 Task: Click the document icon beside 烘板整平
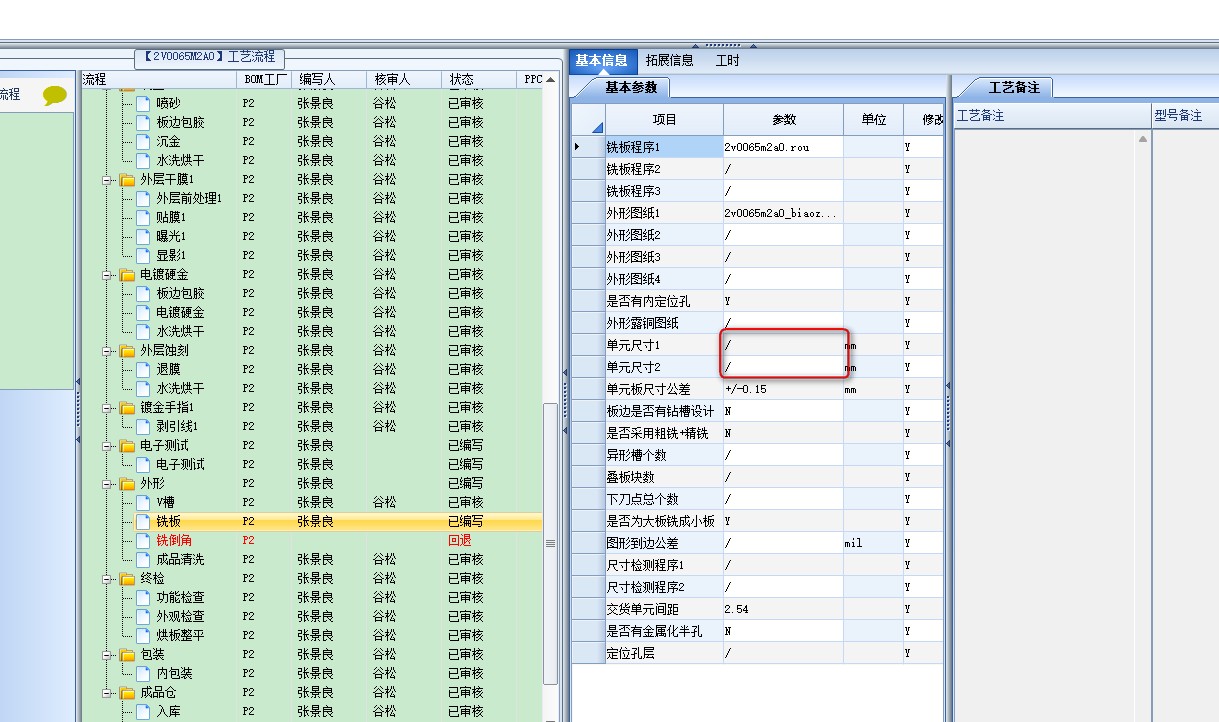[x=143, y=635]
